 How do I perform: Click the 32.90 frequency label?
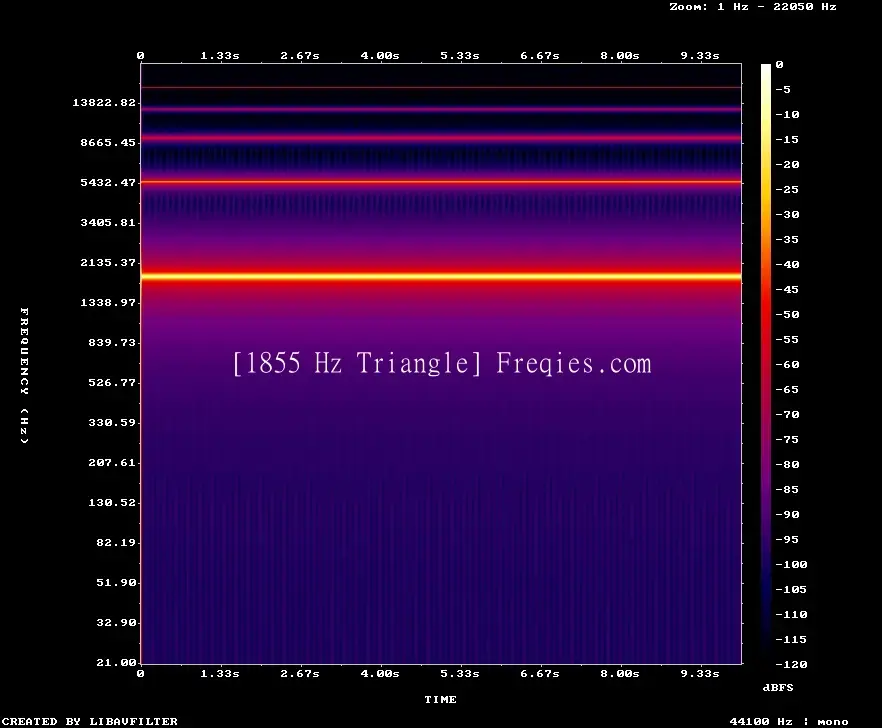116,623
